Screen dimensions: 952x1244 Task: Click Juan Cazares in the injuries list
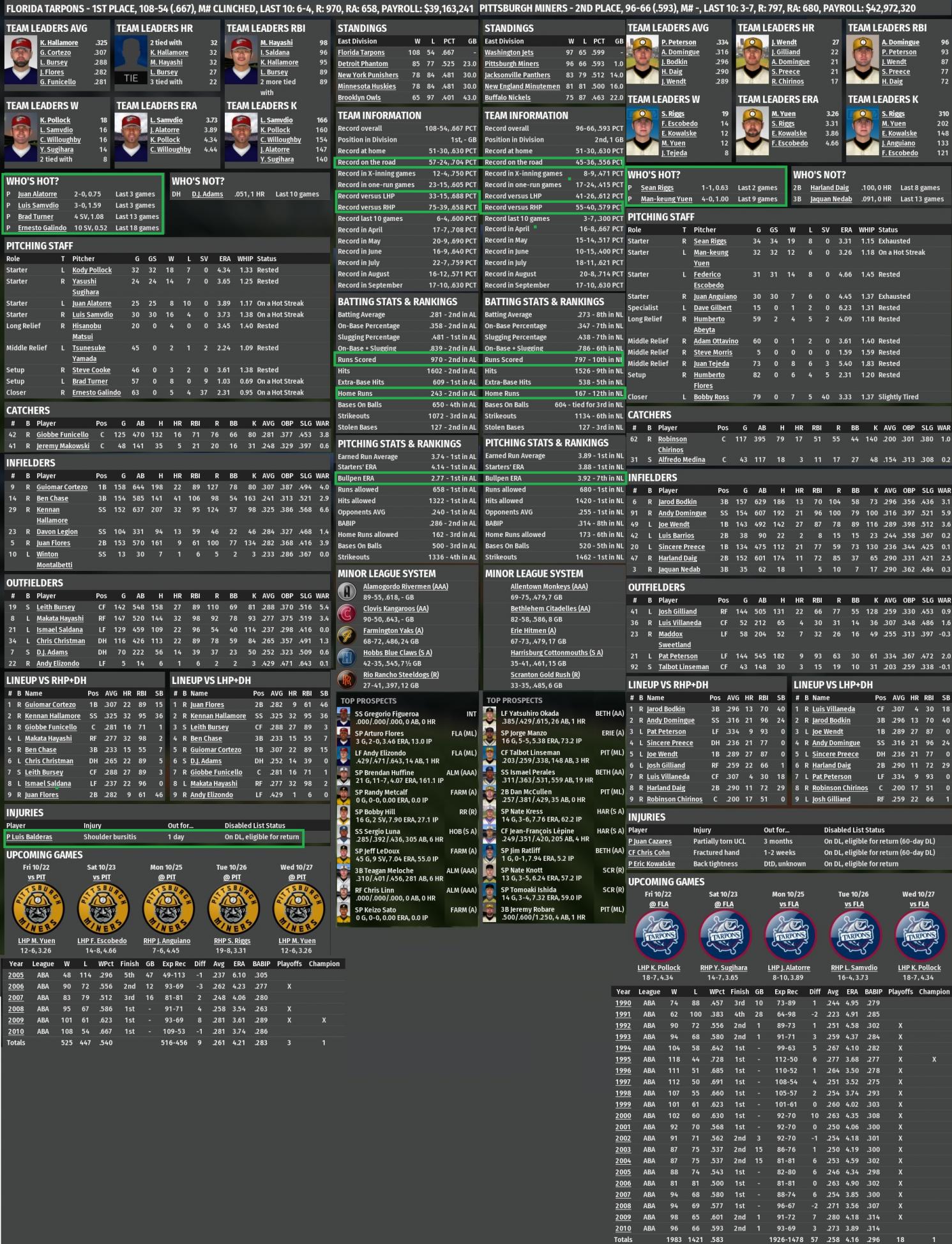point(650,842)
